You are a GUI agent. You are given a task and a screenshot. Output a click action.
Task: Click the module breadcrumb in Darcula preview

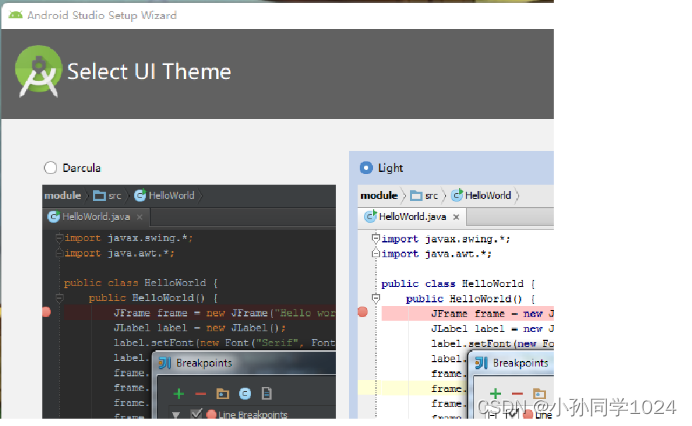coord(63,195)
